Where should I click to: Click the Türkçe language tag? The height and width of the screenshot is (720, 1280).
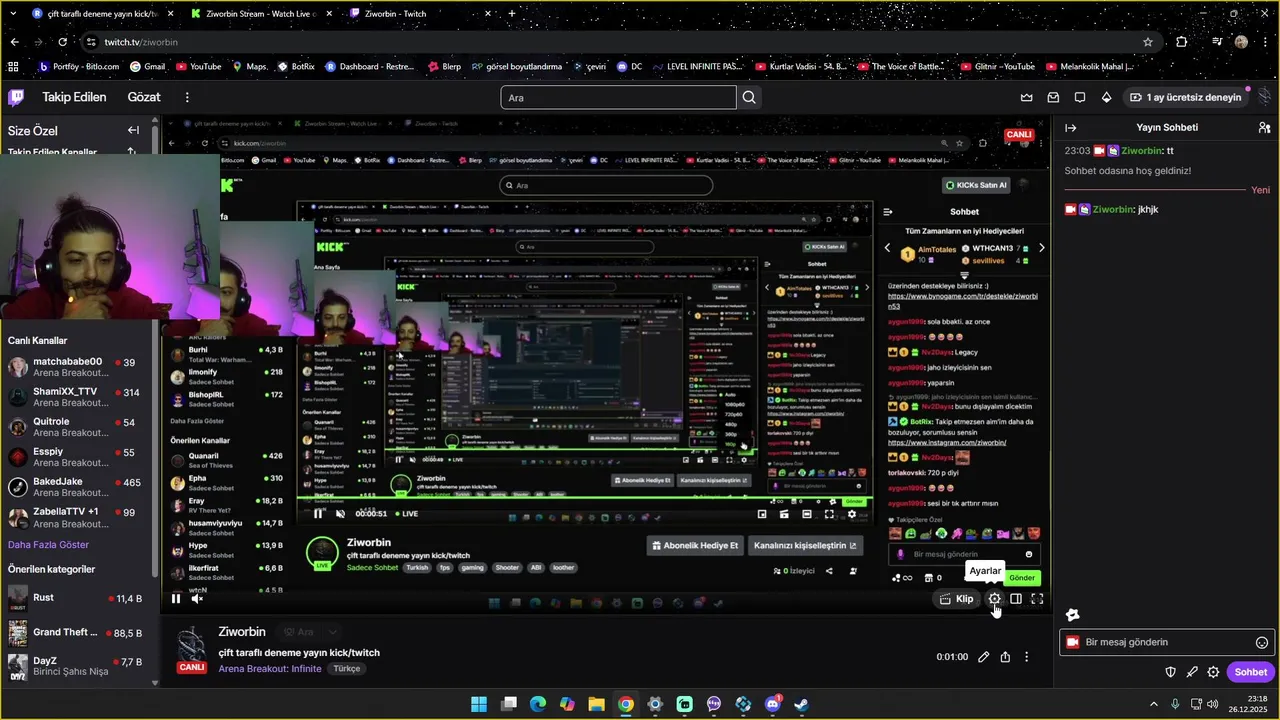point(347,669)
